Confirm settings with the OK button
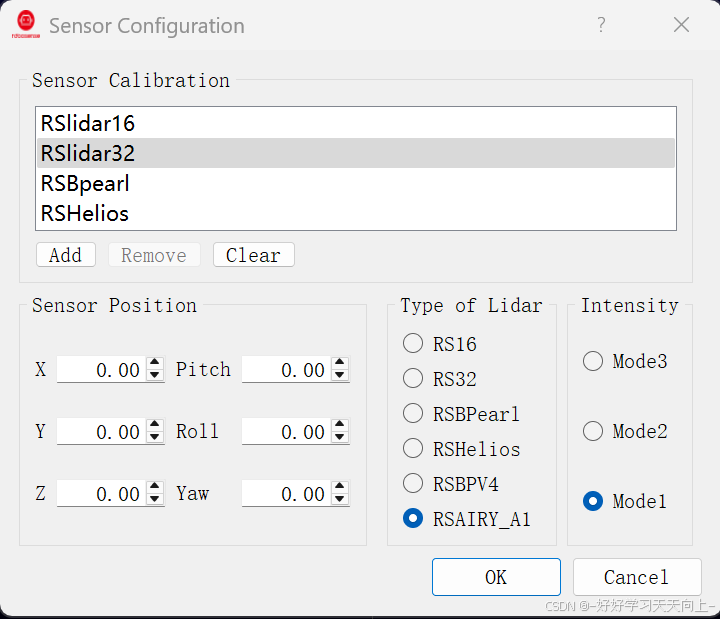This screenshot has width=720, height=619. (496, 577)
